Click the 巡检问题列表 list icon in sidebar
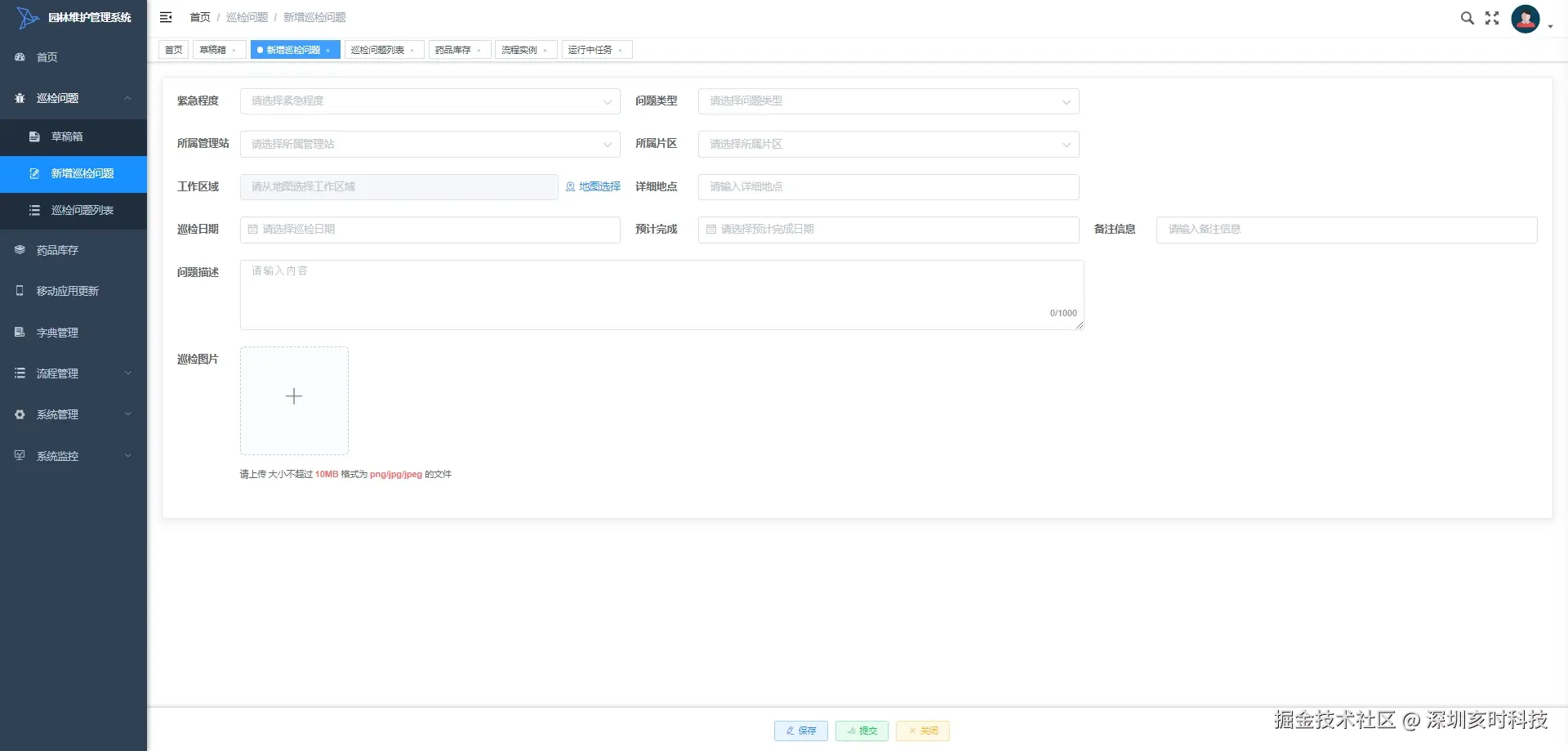 click(x=34, y=210)
